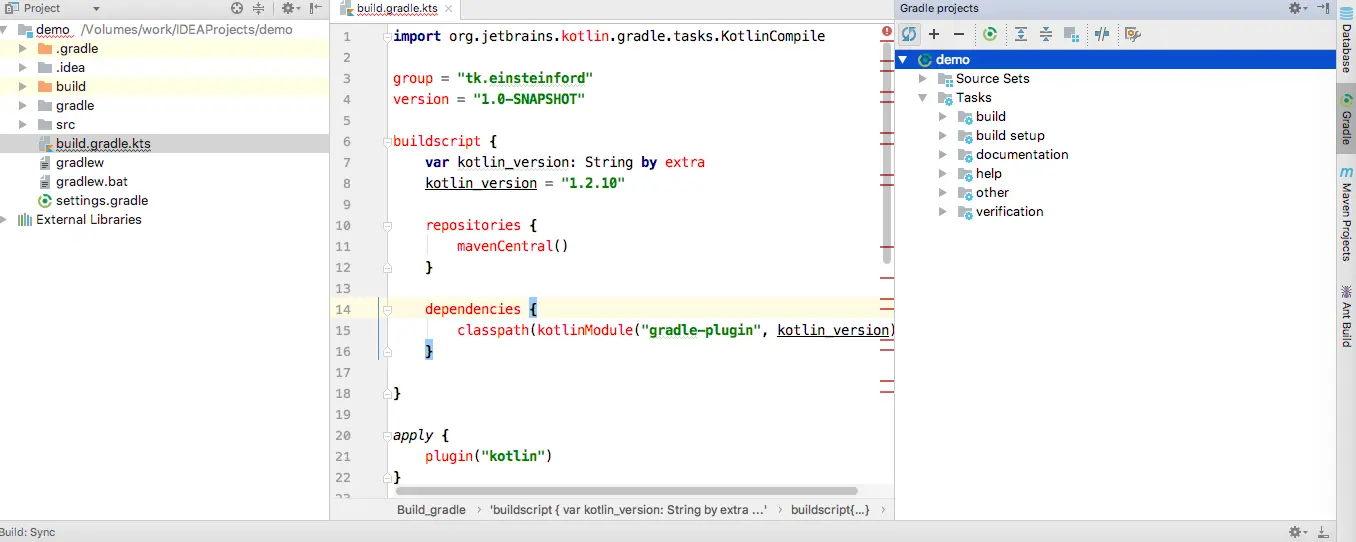Select the gradlew.bat file
Screen dimensions: 1356x542
[x=164, y=181]
